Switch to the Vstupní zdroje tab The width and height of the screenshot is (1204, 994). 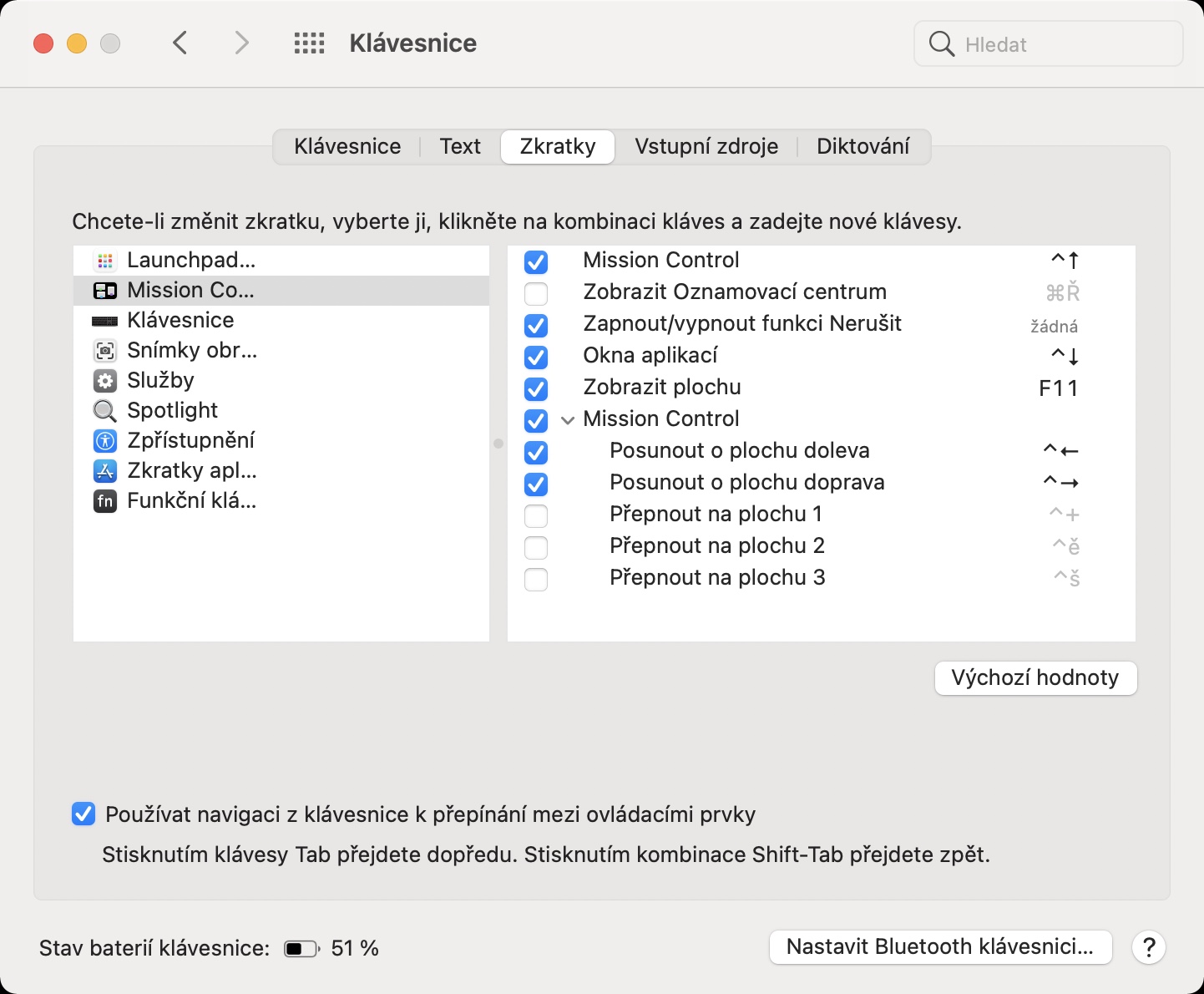tap(706, 146)
